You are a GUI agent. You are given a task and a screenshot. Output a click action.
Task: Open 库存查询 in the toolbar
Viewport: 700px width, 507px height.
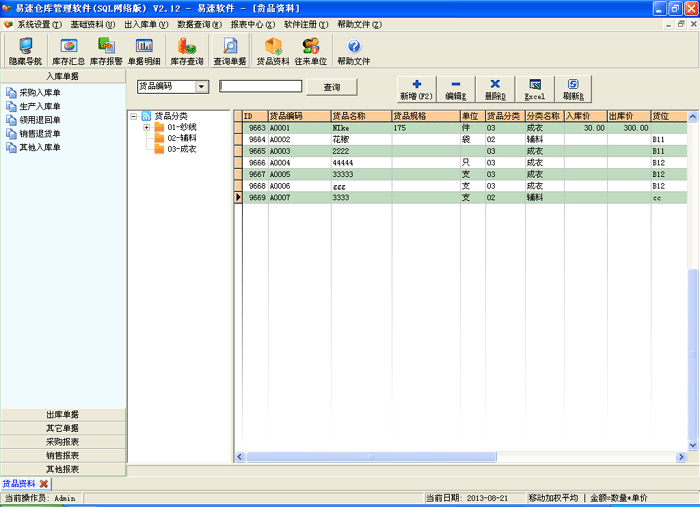[187, 51]
